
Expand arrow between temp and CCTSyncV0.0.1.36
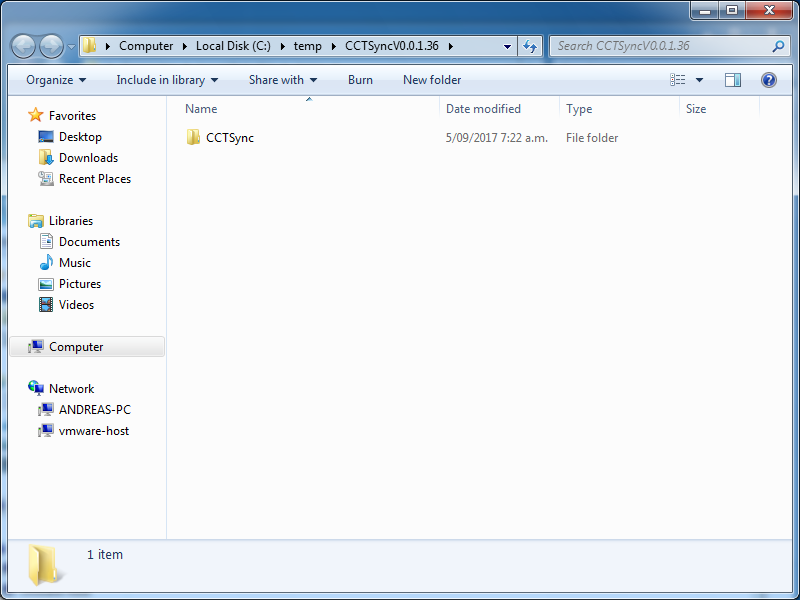(x=334, y=46)
